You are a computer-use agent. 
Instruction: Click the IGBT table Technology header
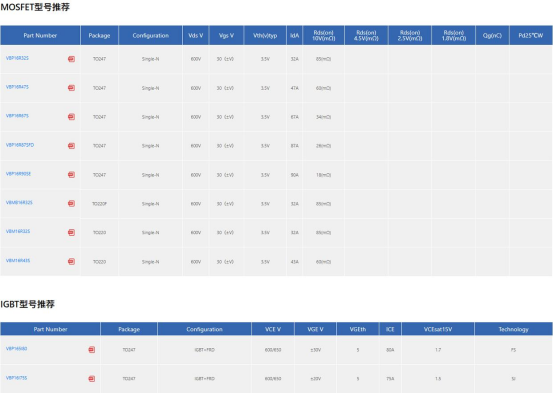click(x=514, y=329)
